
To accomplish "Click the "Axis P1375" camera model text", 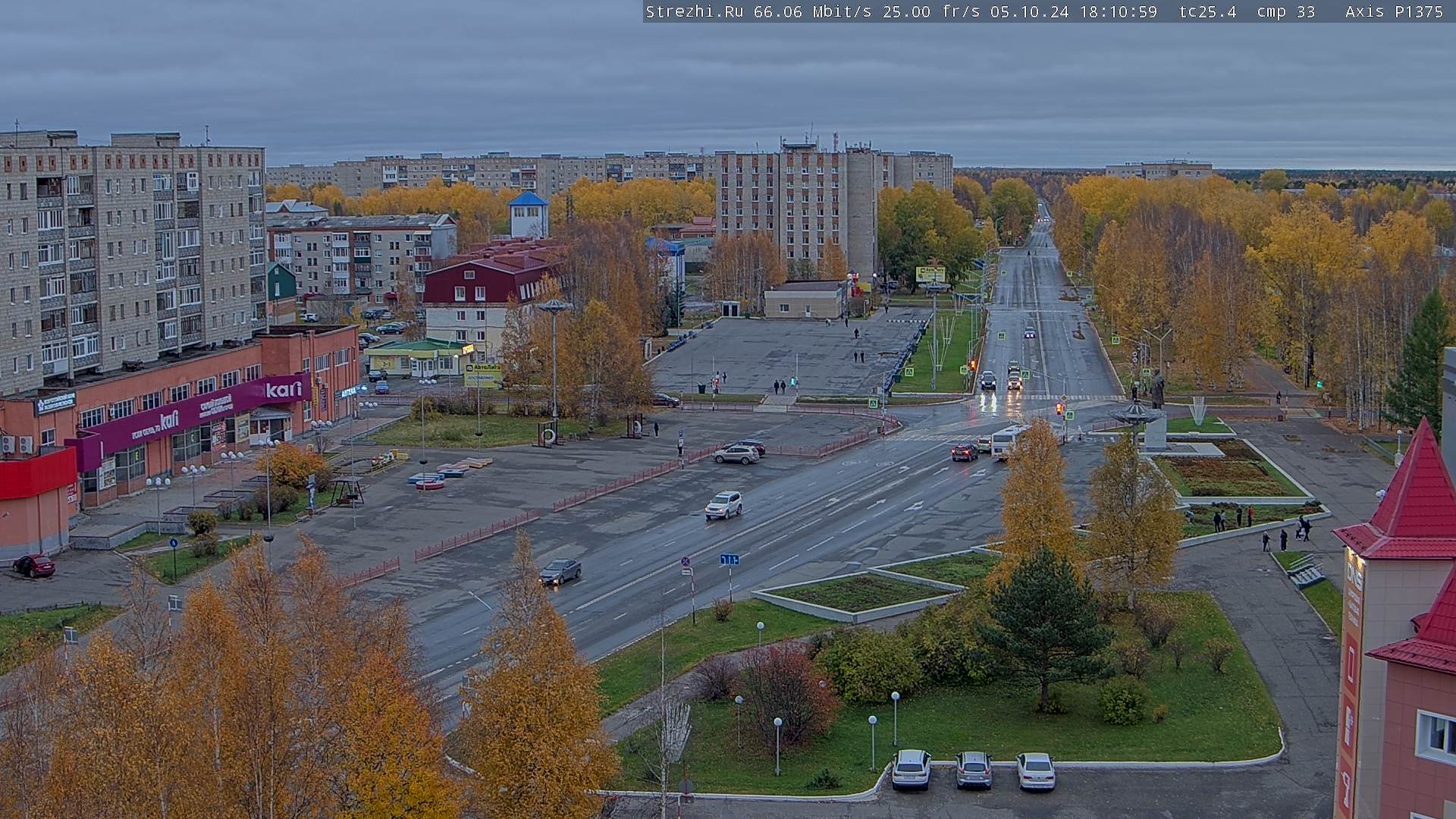I will click(x=1394, y=11).
